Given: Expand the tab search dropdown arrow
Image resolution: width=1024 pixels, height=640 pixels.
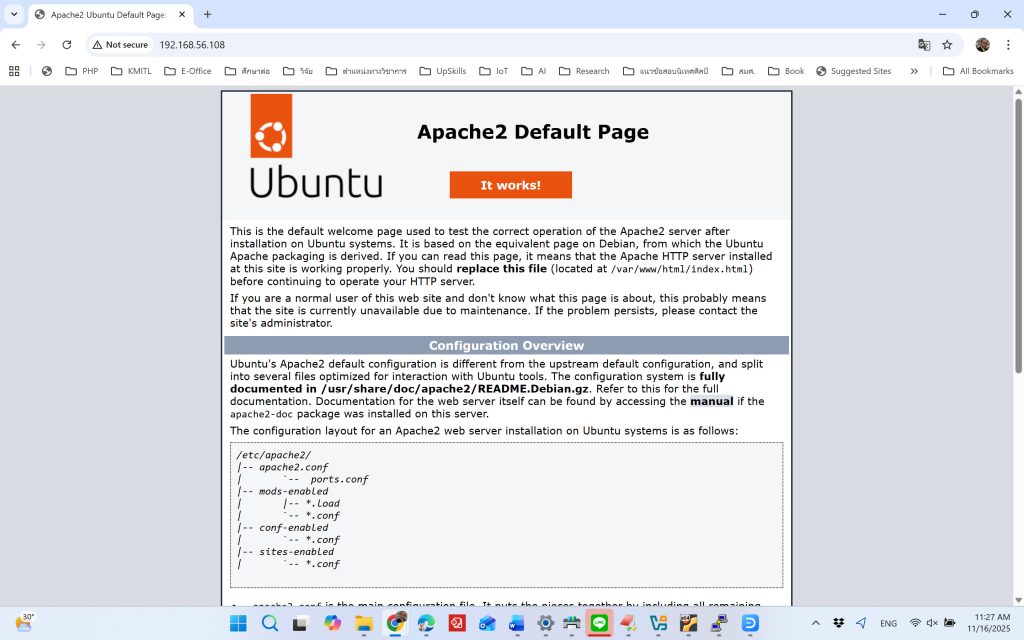Looking at the screenshot, I should coord(14,15).
